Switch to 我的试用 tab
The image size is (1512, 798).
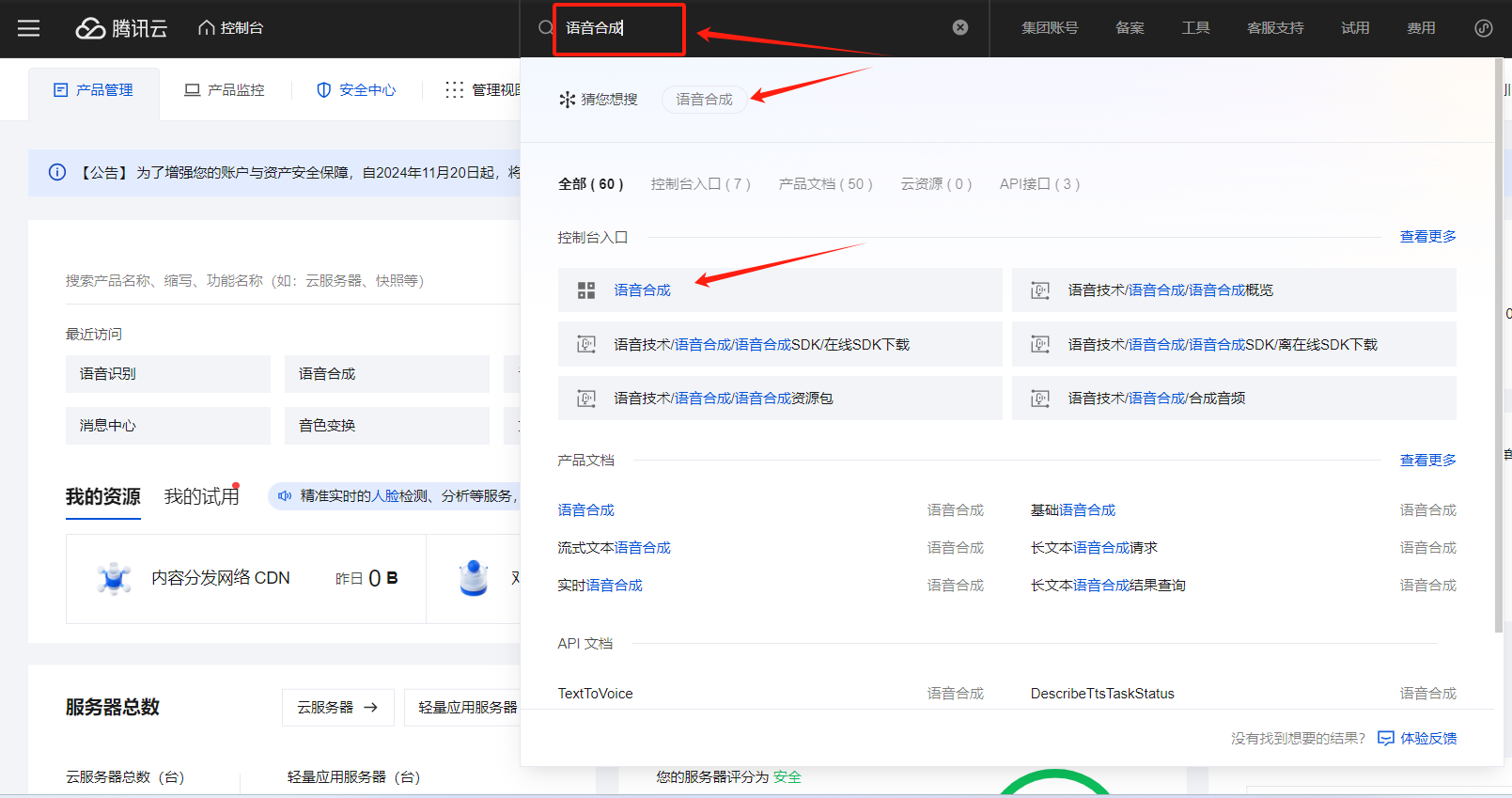coord(201,497)
